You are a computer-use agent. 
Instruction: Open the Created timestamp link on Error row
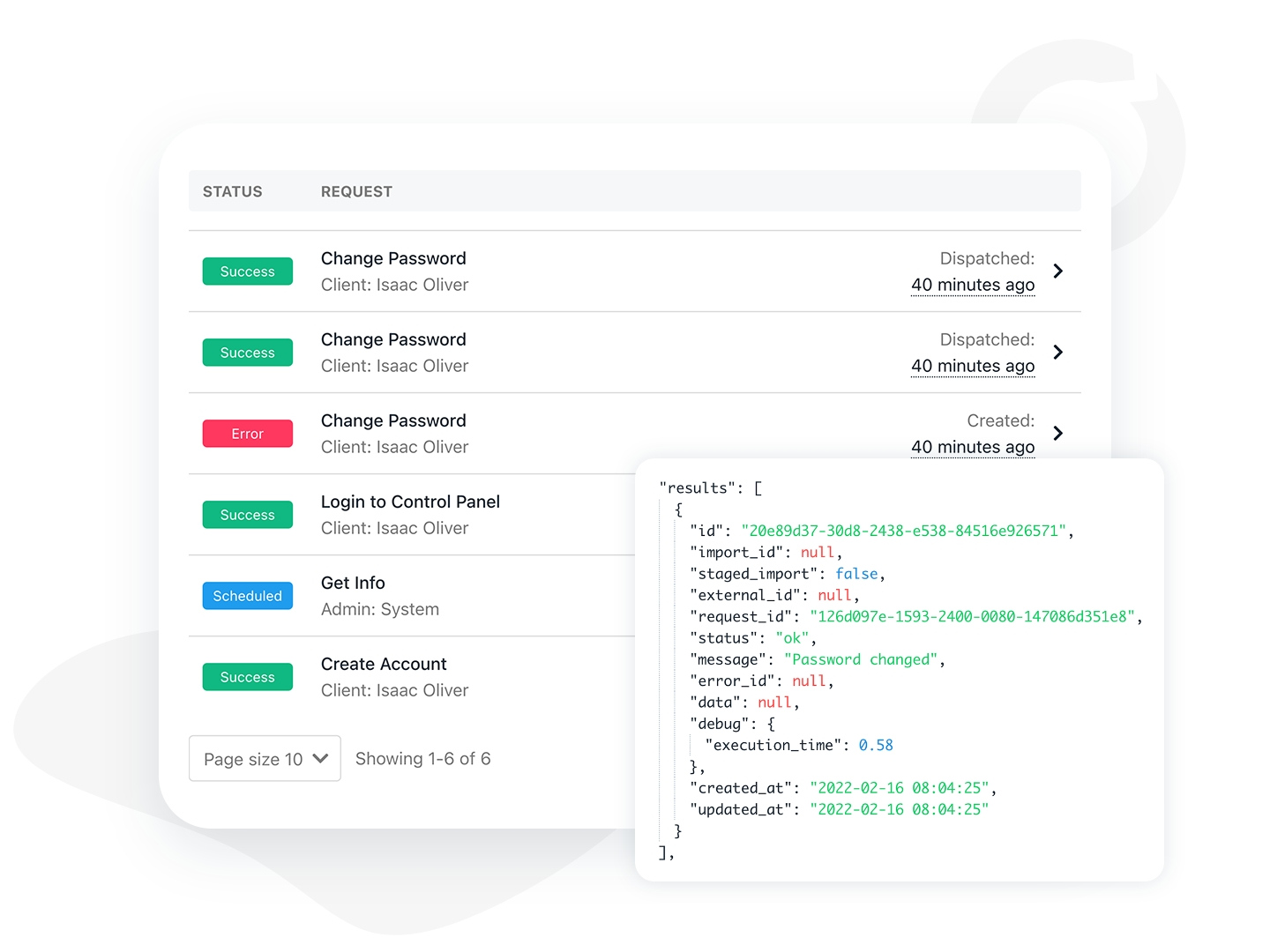972,447
